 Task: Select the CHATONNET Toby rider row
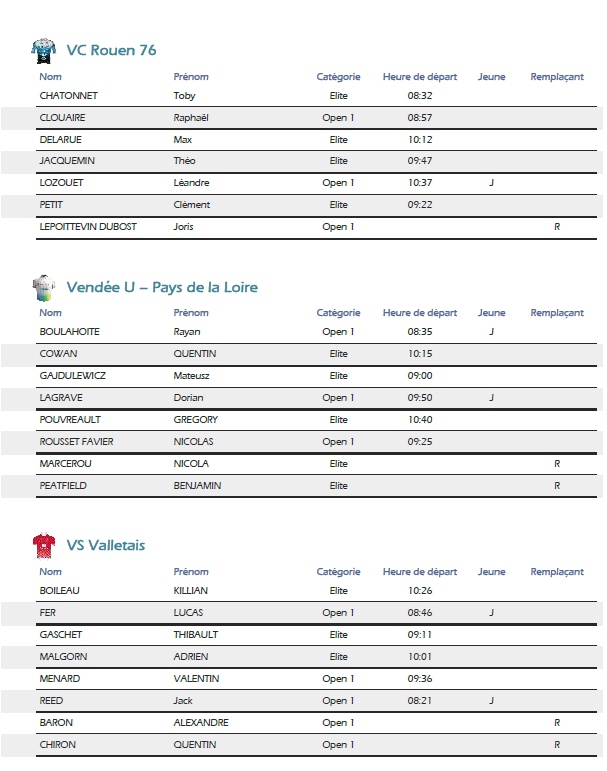316,96
